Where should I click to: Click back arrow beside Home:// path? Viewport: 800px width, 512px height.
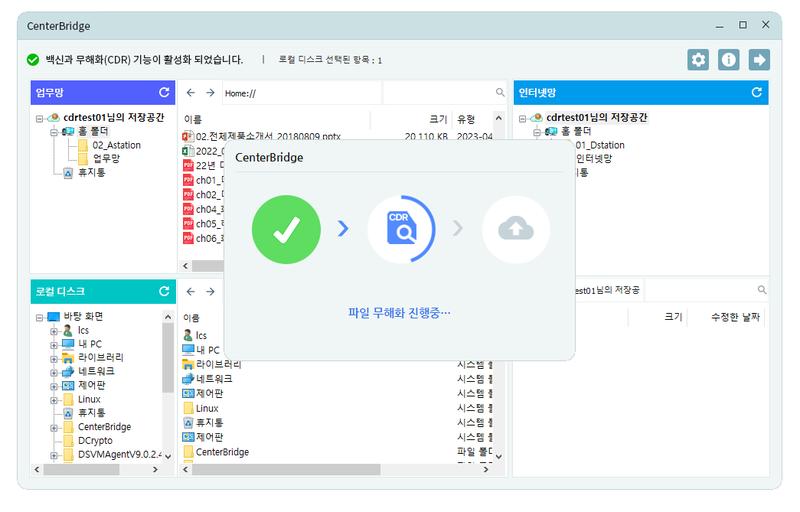point(191,93)
